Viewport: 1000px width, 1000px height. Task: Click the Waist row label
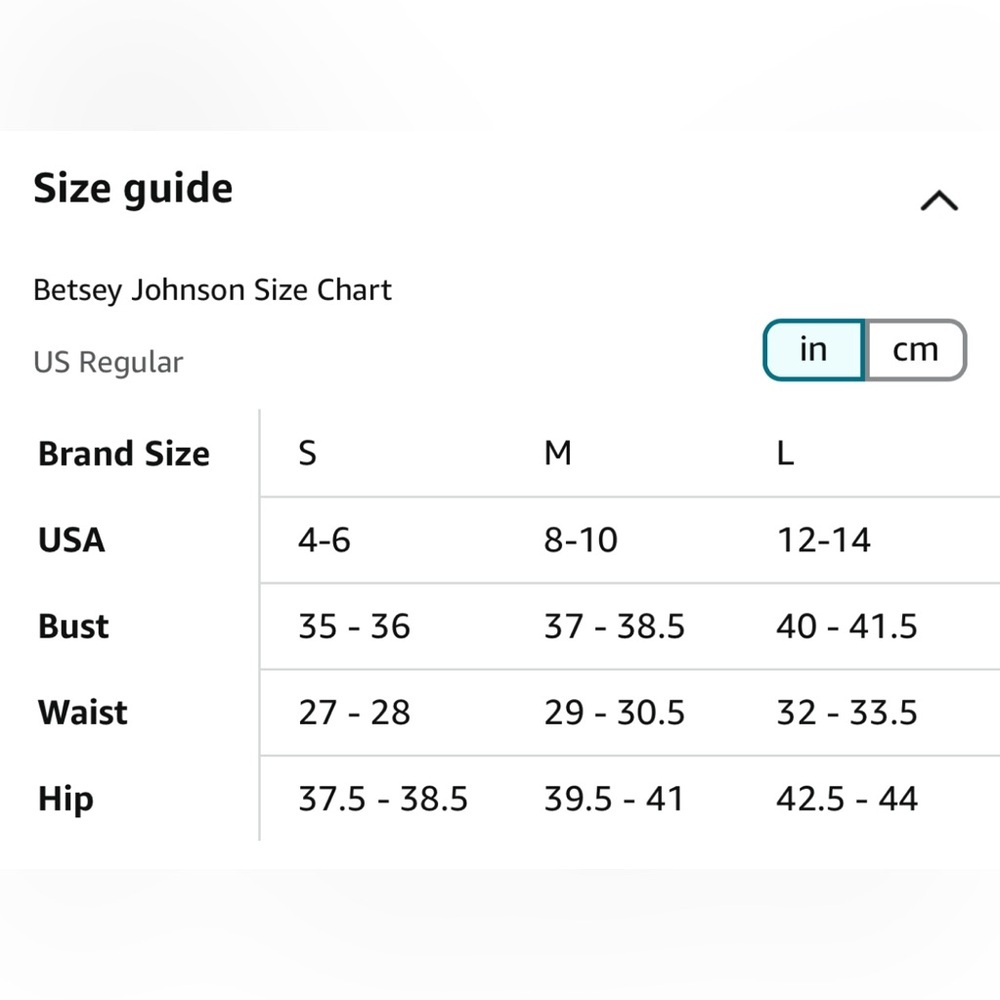point(83,712)
